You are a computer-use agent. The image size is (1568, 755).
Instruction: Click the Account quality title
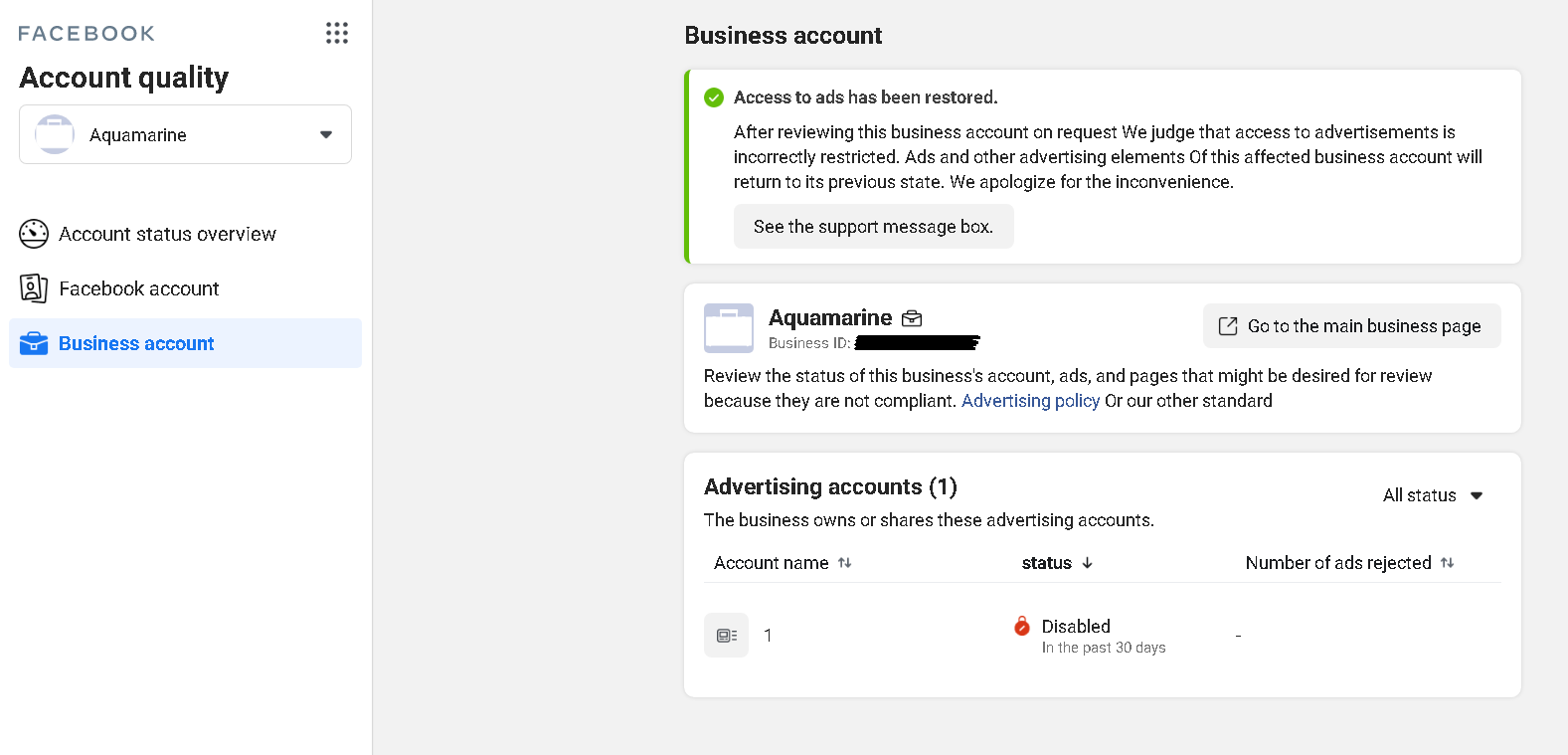tap(124, 78)
